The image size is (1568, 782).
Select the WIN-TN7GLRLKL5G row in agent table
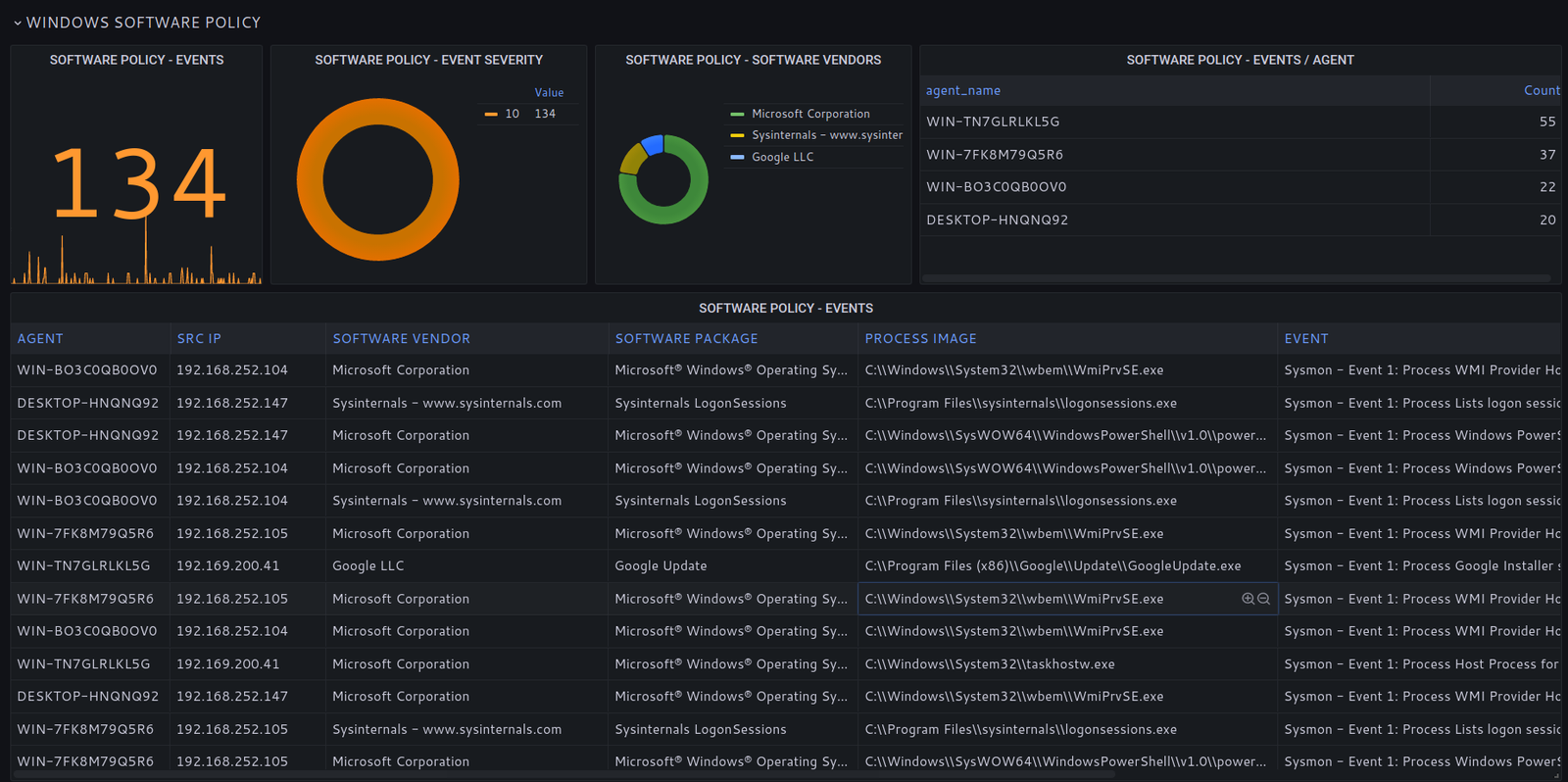point(993,122)
